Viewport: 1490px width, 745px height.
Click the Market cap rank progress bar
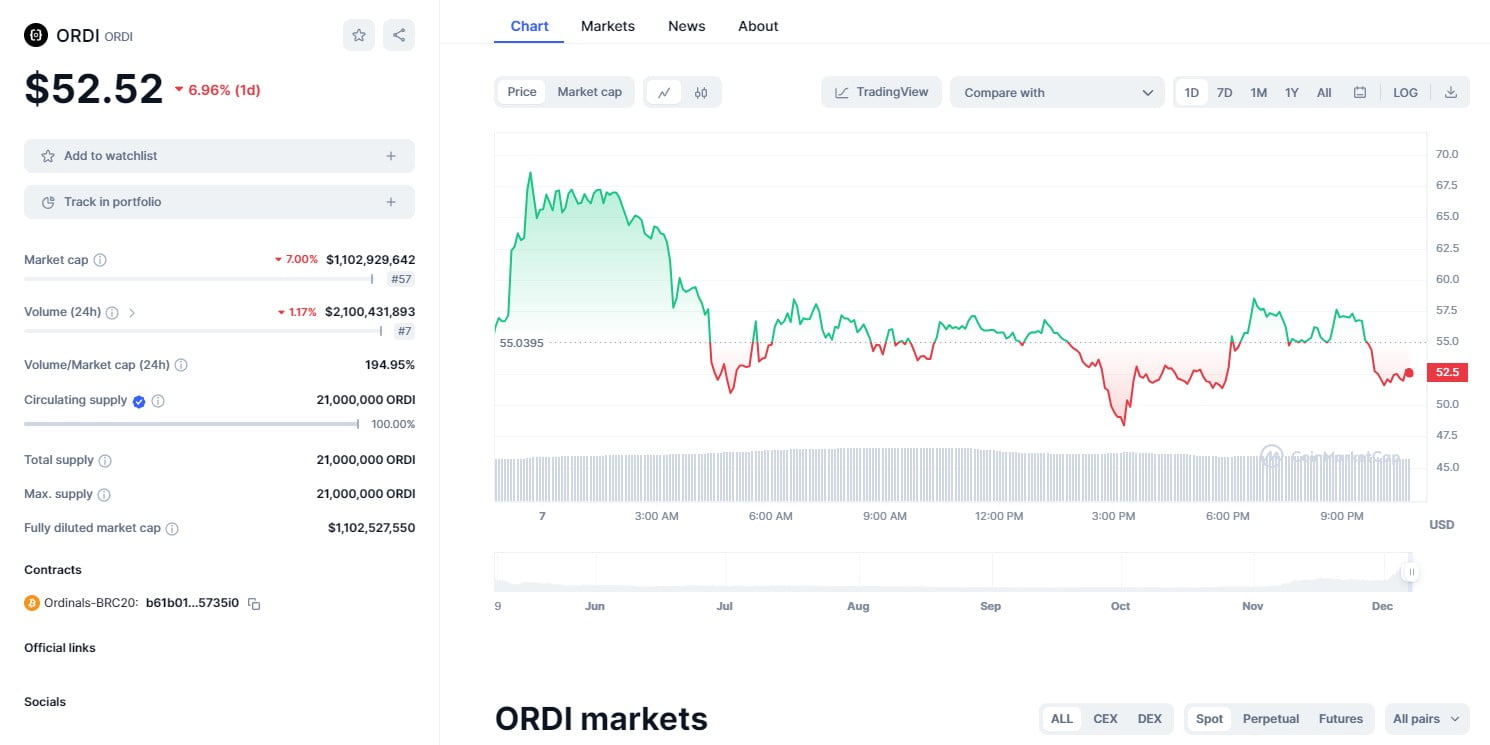(x=199, y=279)
